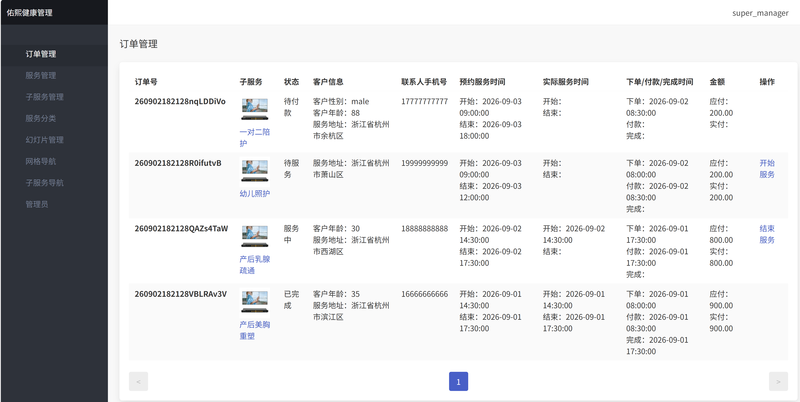Screen dimensions: 800x402
Task: Open the 产后美胸重塑 sub-service link
Action: [255, 331]
